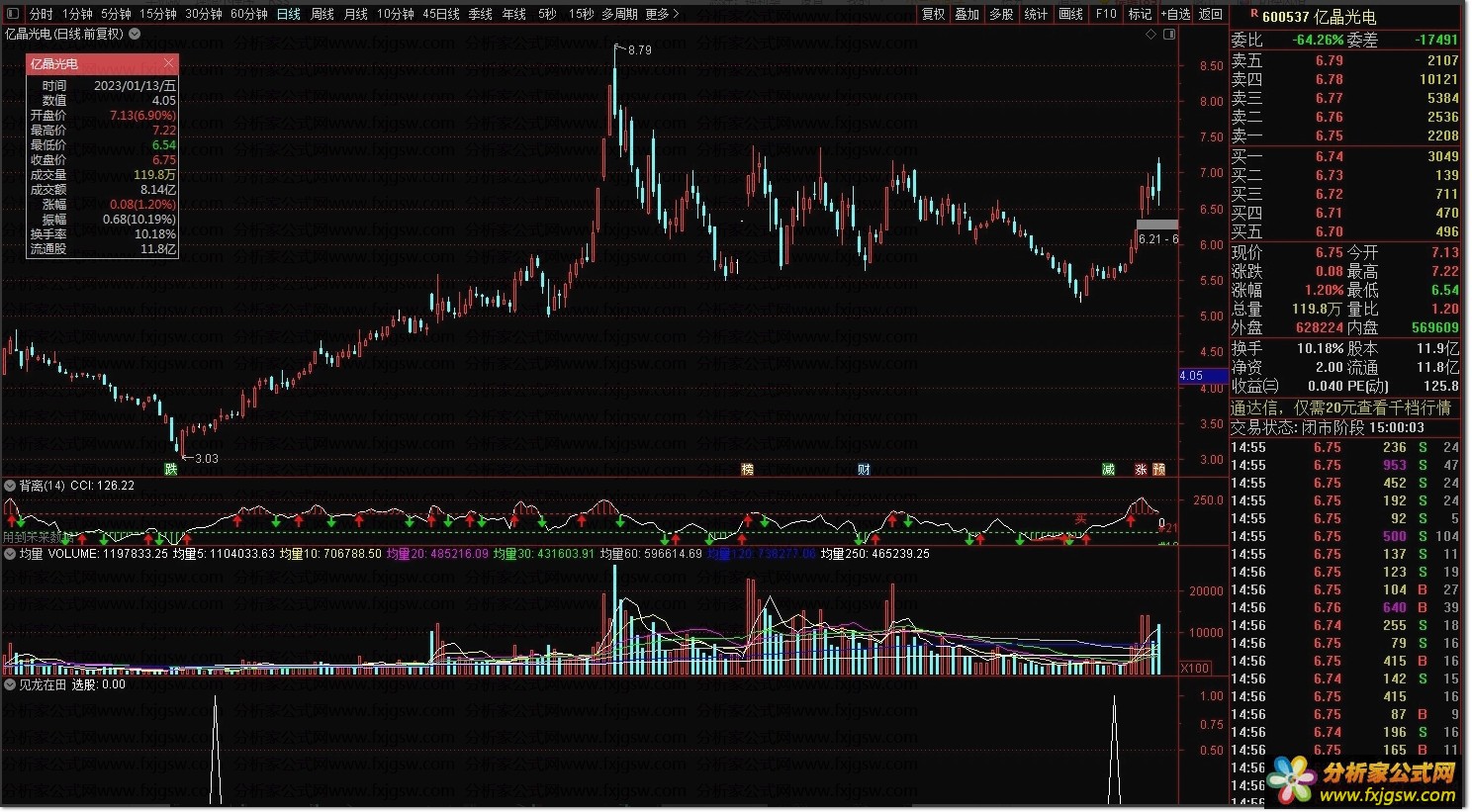The width and height of the screenshot is (1472, 812).
Task: Click the red 买 signal in 背离 panel
Action: tap(1080, 518)
